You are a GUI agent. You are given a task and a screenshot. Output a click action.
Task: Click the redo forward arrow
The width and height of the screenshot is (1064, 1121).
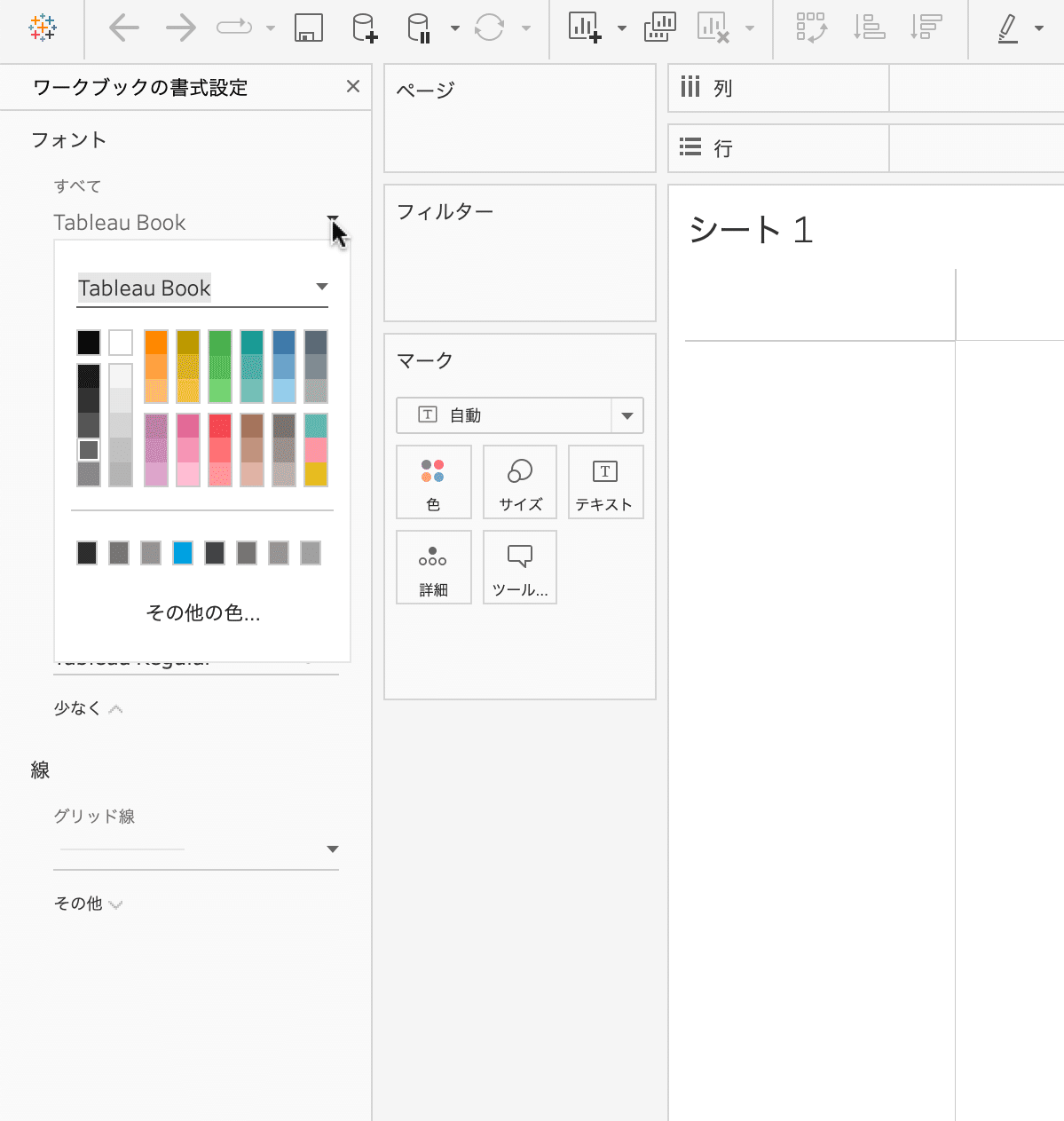pyautogui.click(x=180, y=28)
